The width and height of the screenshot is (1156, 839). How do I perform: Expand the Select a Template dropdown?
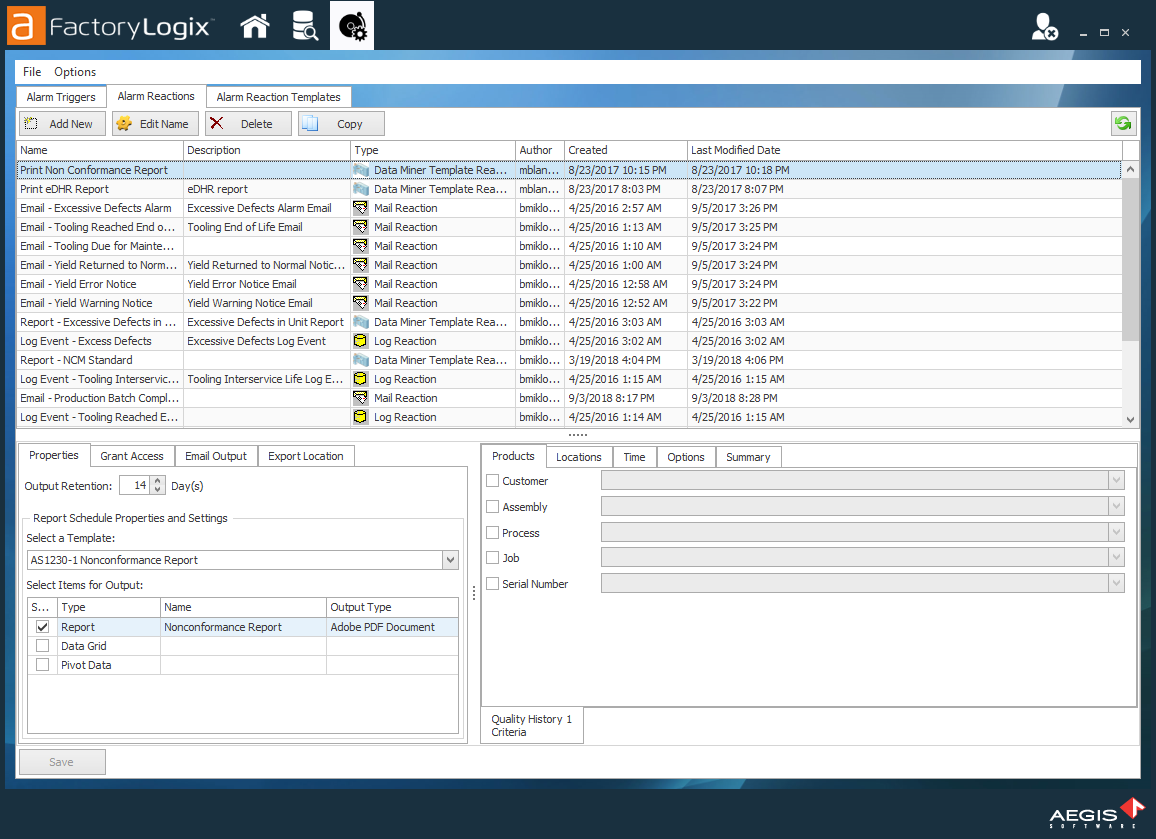click(450, 560)
